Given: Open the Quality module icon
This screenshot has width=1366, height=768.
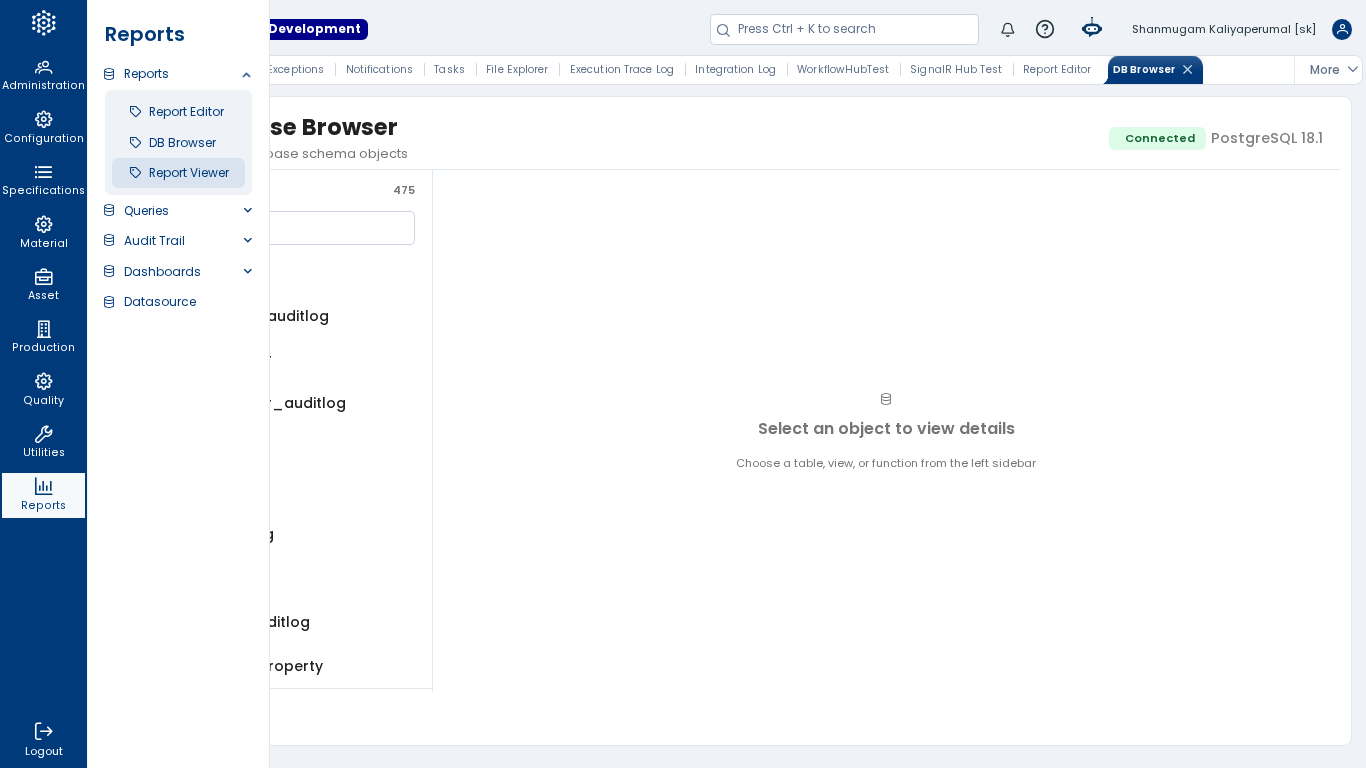Looking at the screenshot, I should 43,381.
